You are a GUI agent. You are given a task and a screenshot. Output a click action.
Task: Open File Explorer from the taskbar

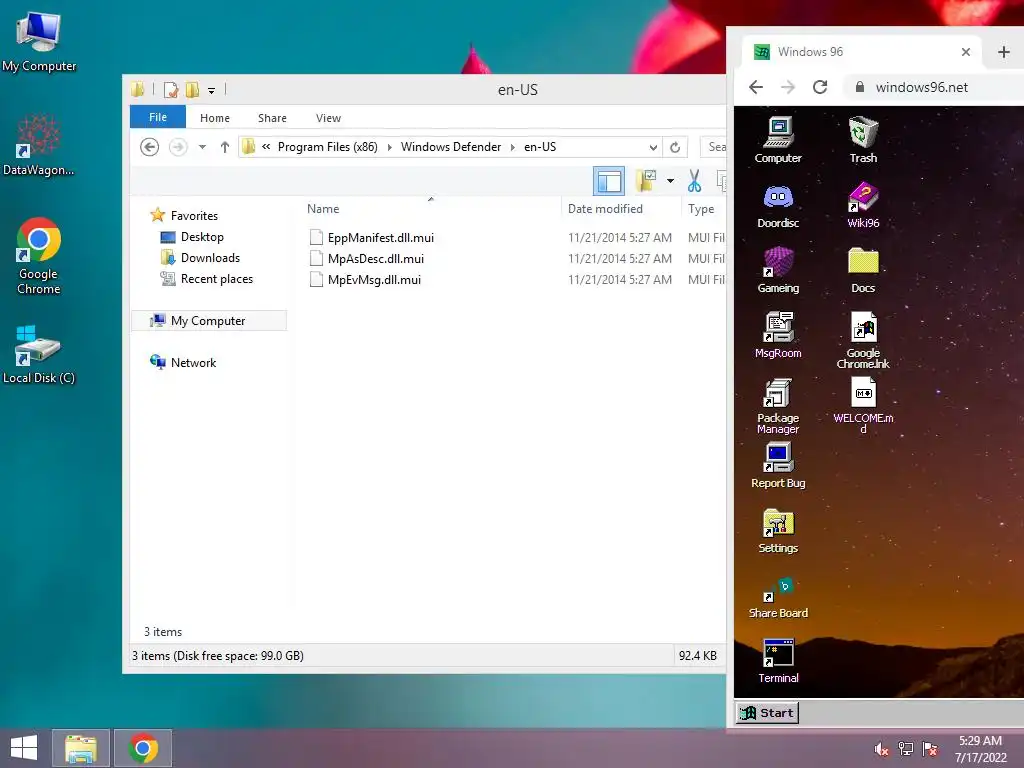[80, 748]
